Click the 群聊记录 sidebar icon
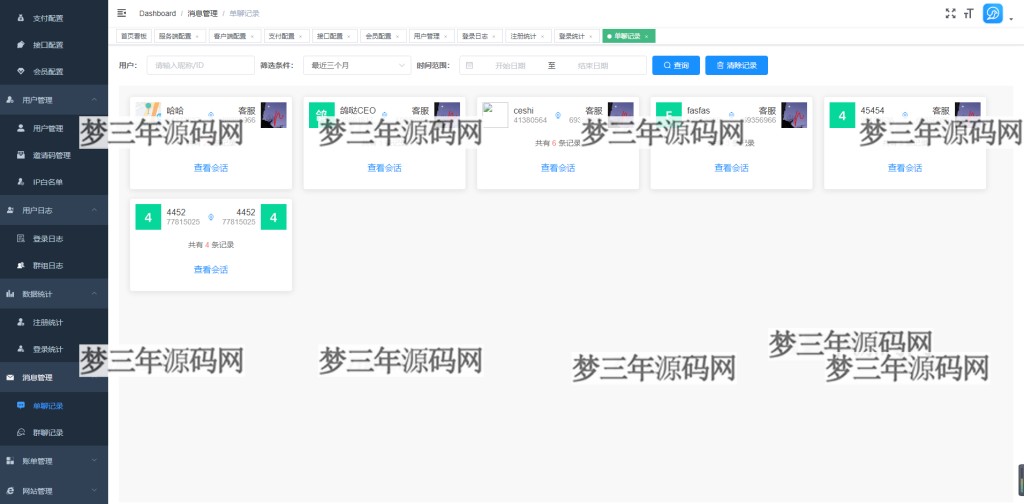 click(x=20, y=432)
